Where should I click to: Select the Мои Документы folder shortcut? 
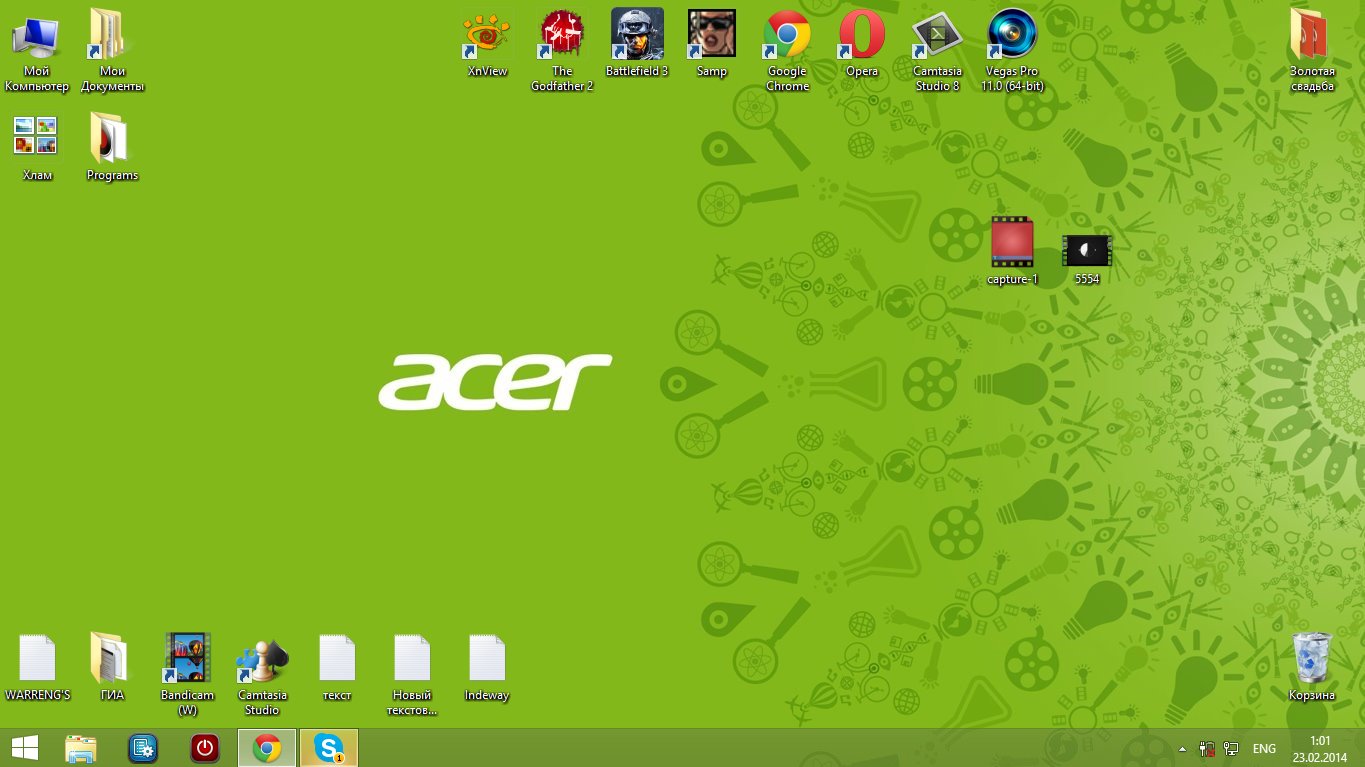click(112, 50)
